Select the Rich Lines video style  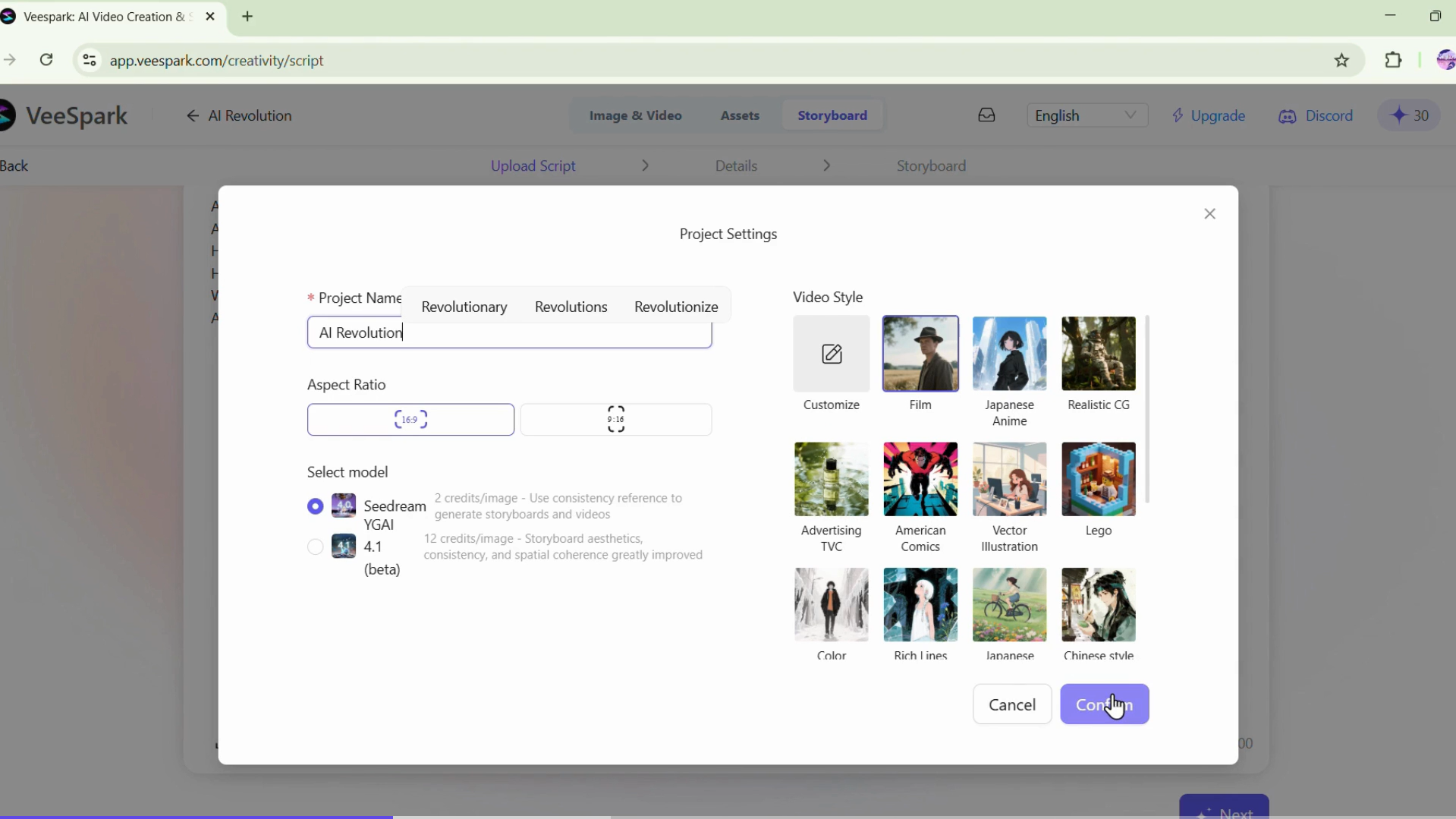point(920,605)
